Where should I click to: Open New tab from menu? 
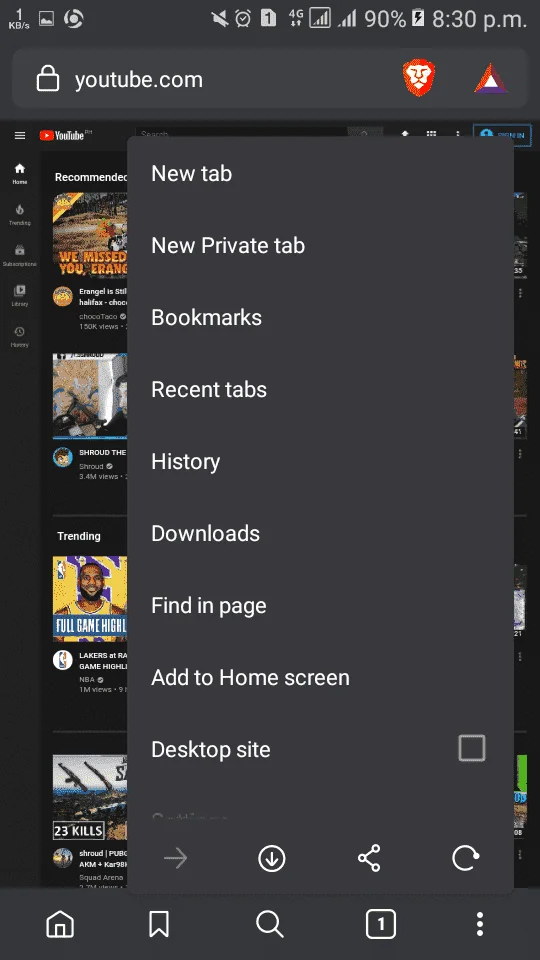pos(320,173)
